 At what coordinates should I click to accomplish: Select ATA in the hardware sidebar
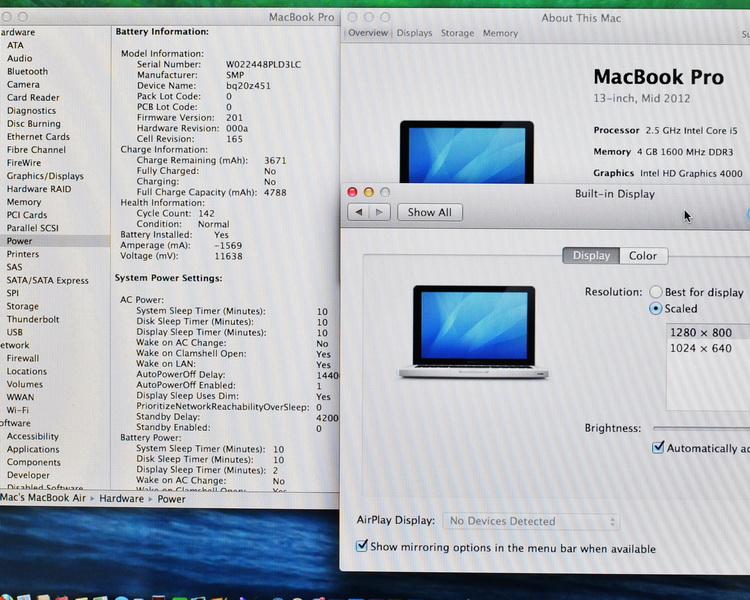point(15,45)
